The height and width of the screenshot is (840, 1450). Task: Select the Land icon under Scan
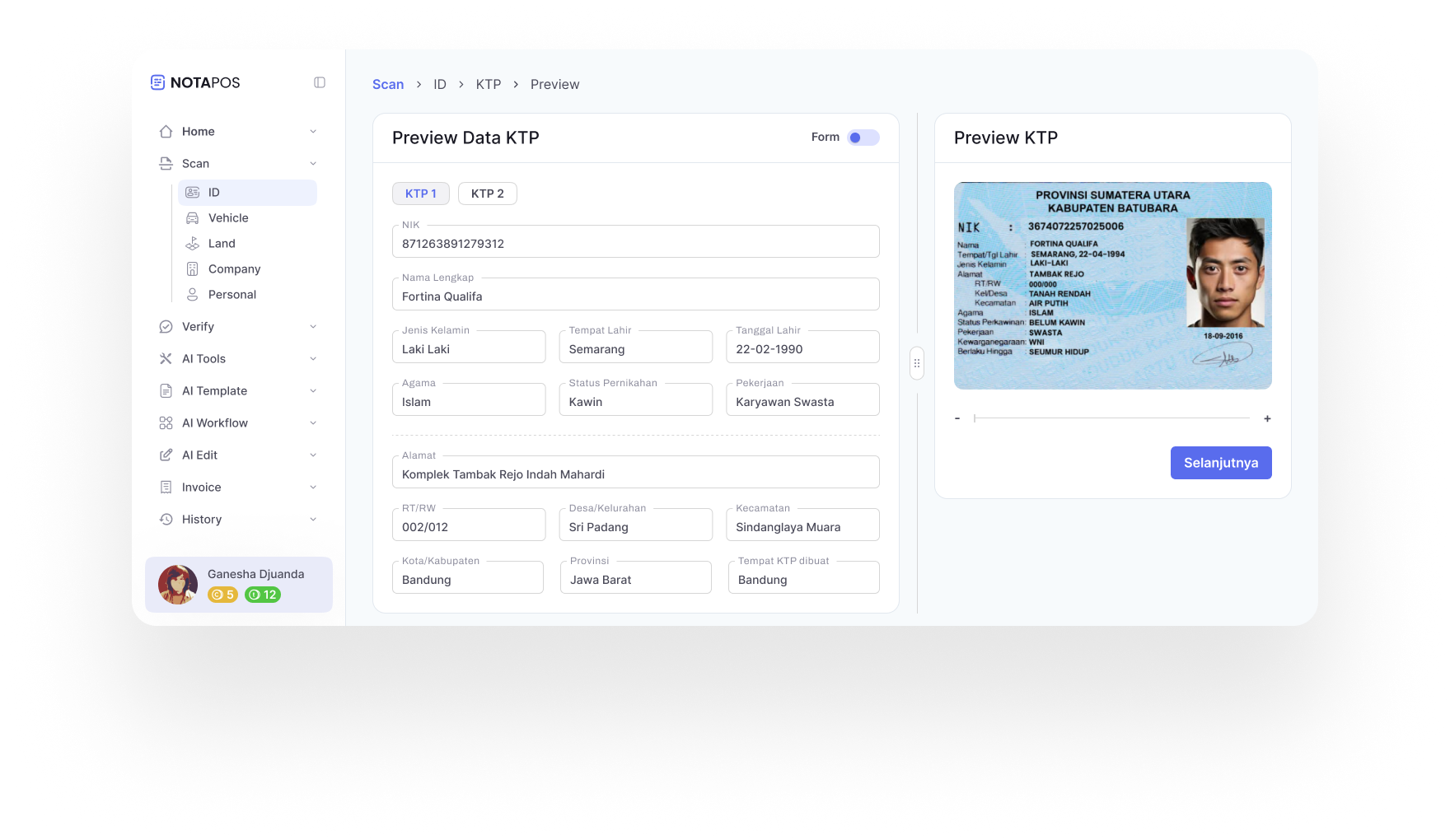click(192, 244)
